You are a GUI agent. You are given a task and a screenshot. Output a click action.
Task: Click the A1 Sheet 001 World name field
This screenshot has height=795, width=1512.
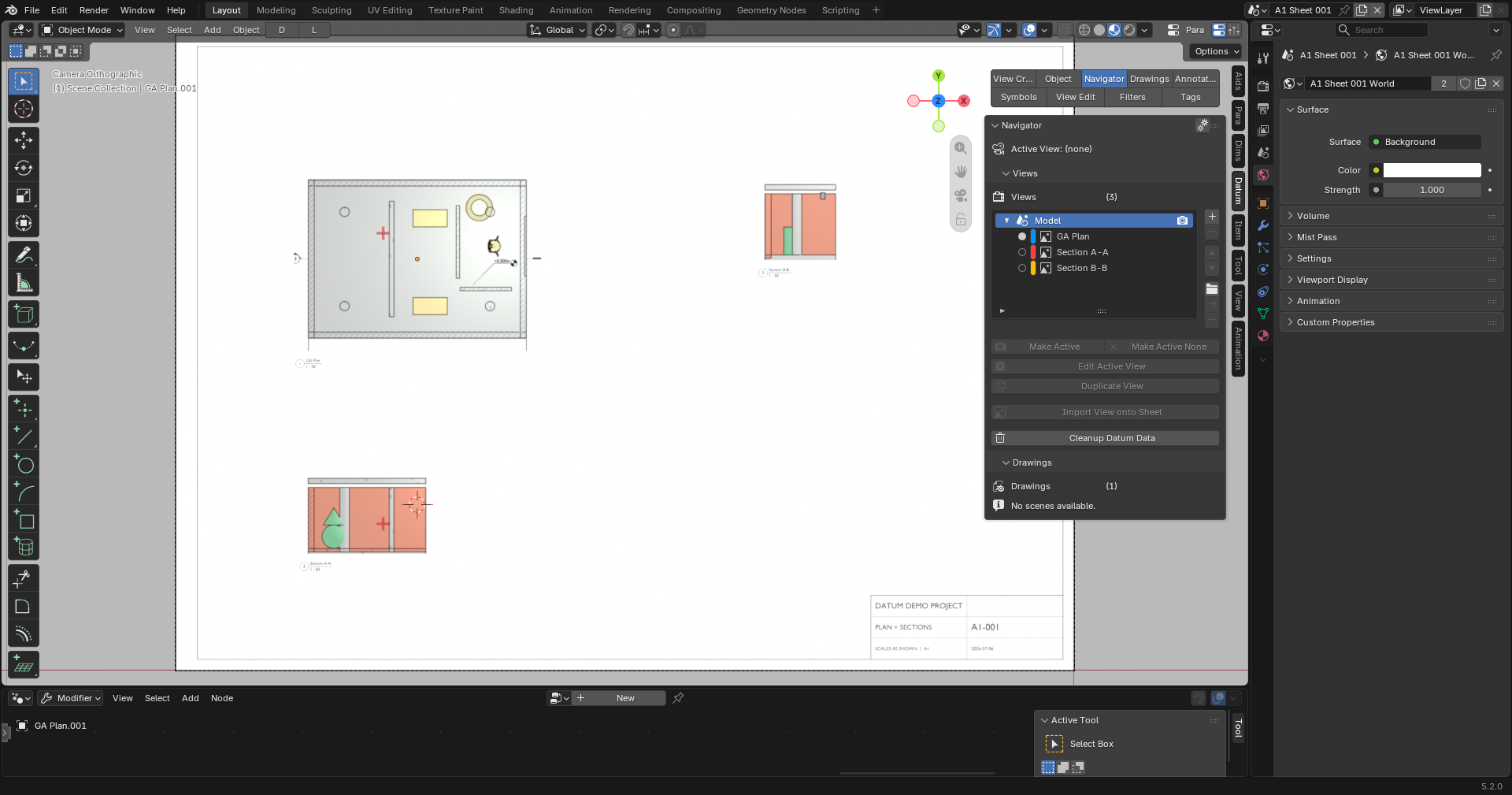click(1369, 84)
